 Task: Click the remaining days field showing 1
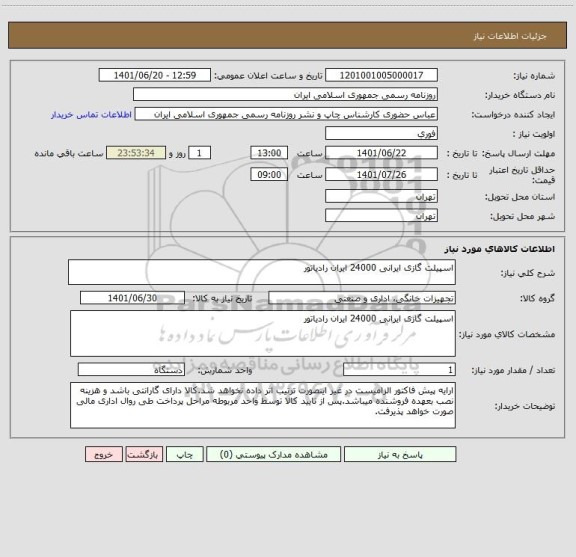point(199,153)
